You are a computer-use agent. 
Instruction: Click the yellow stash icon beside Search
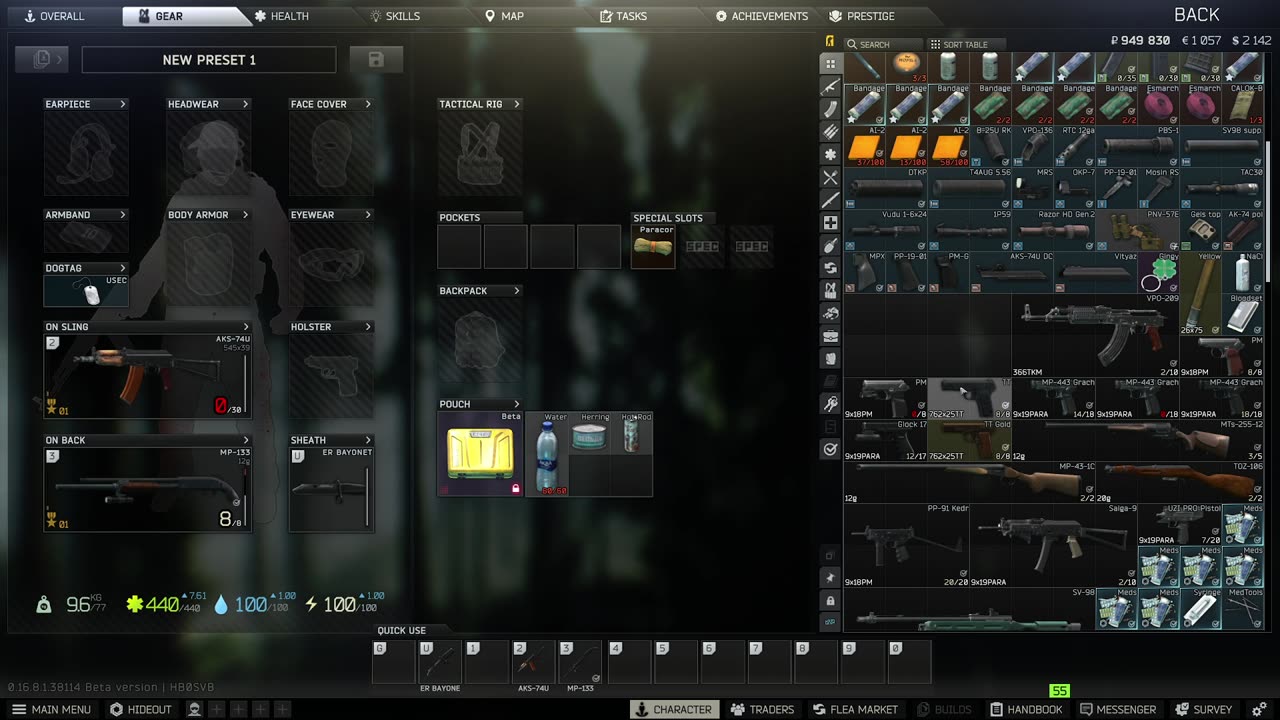[x=829, y=42]
